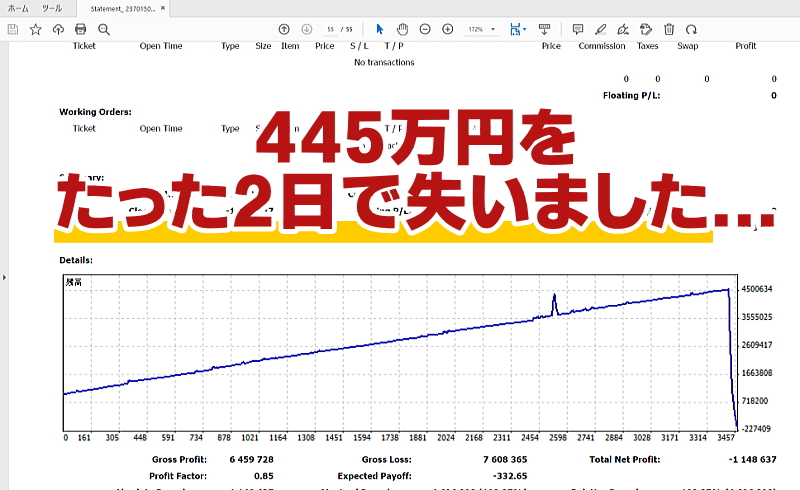800x490 pixels.
Task: Add a comment with the speech bubble icon
Action: 578,29
